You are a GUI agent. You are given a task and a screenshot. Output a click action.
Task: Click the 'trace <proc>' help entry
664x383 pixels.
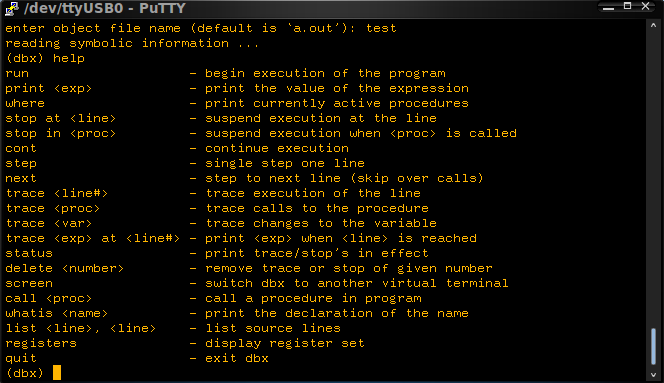pos(217,208)
